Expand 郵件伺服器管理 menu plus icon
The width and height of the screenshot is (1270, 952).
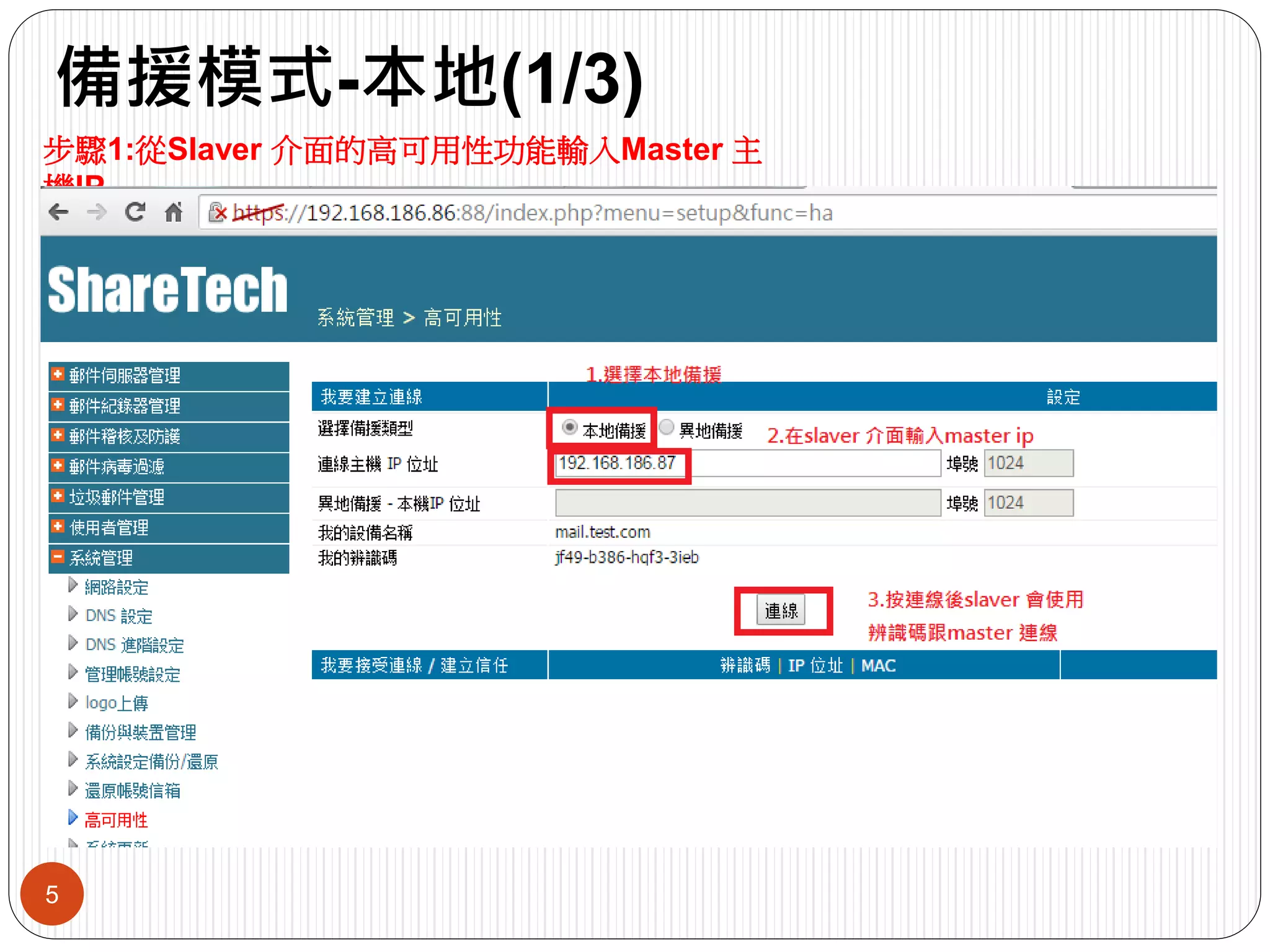[58, 374]
